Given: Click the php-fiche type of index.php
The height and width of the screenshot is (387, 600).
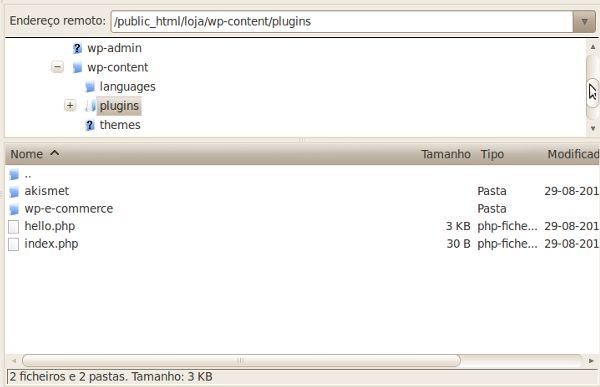Looking at the screenshot, I should click(x=507, y=244).
